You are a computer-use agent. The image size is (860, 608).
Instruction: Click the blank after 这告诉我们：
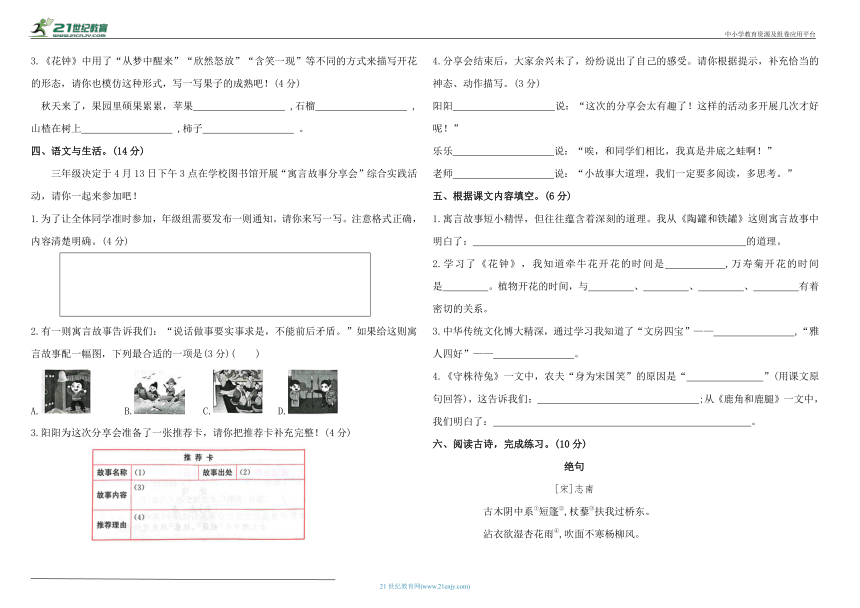pyautogui.click(x=618, y=399)
